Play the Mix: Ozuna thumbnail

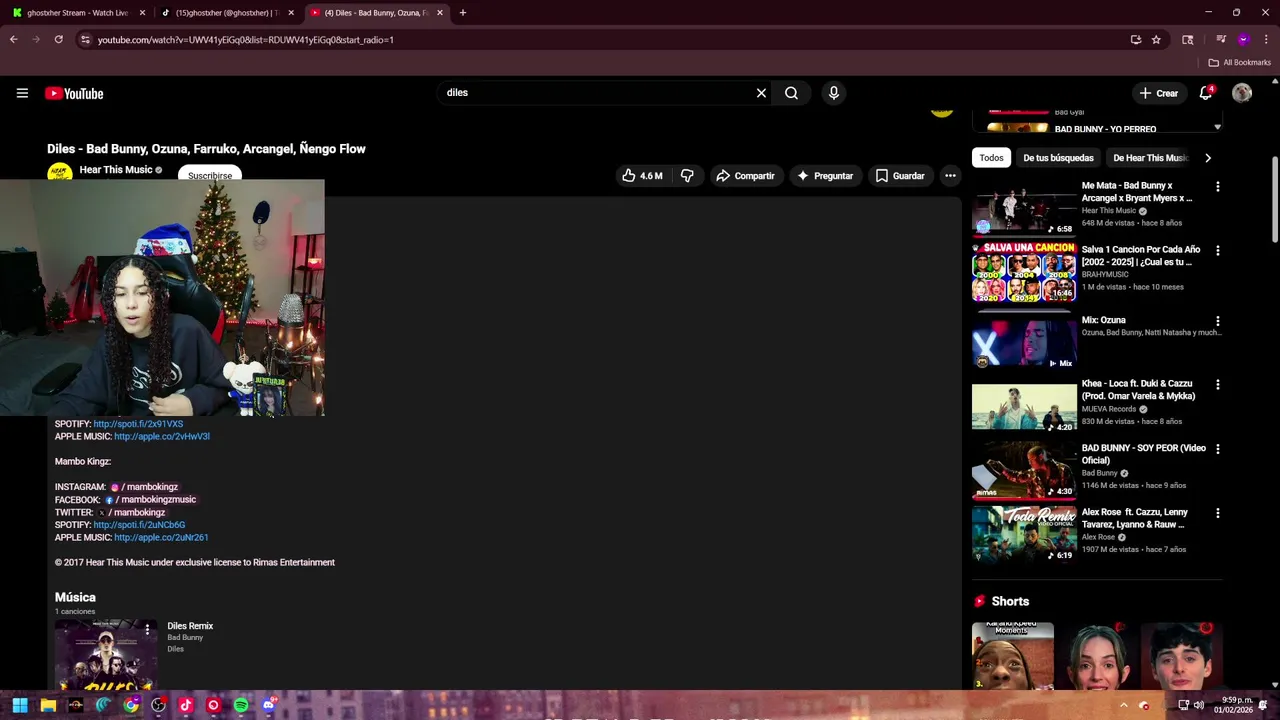1024,342
